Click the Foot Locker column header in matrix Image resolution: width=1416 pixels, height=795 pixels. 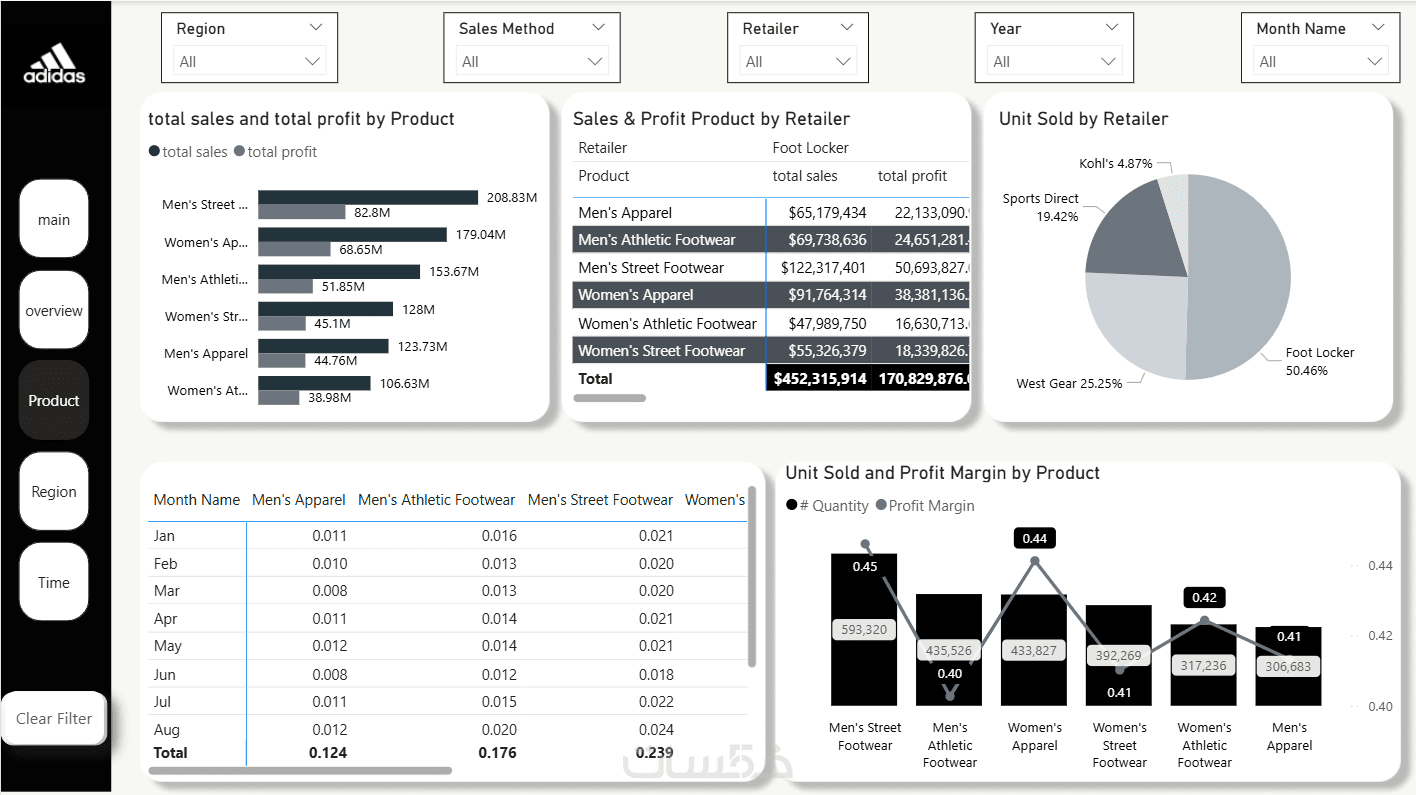(x=810, y=148)
